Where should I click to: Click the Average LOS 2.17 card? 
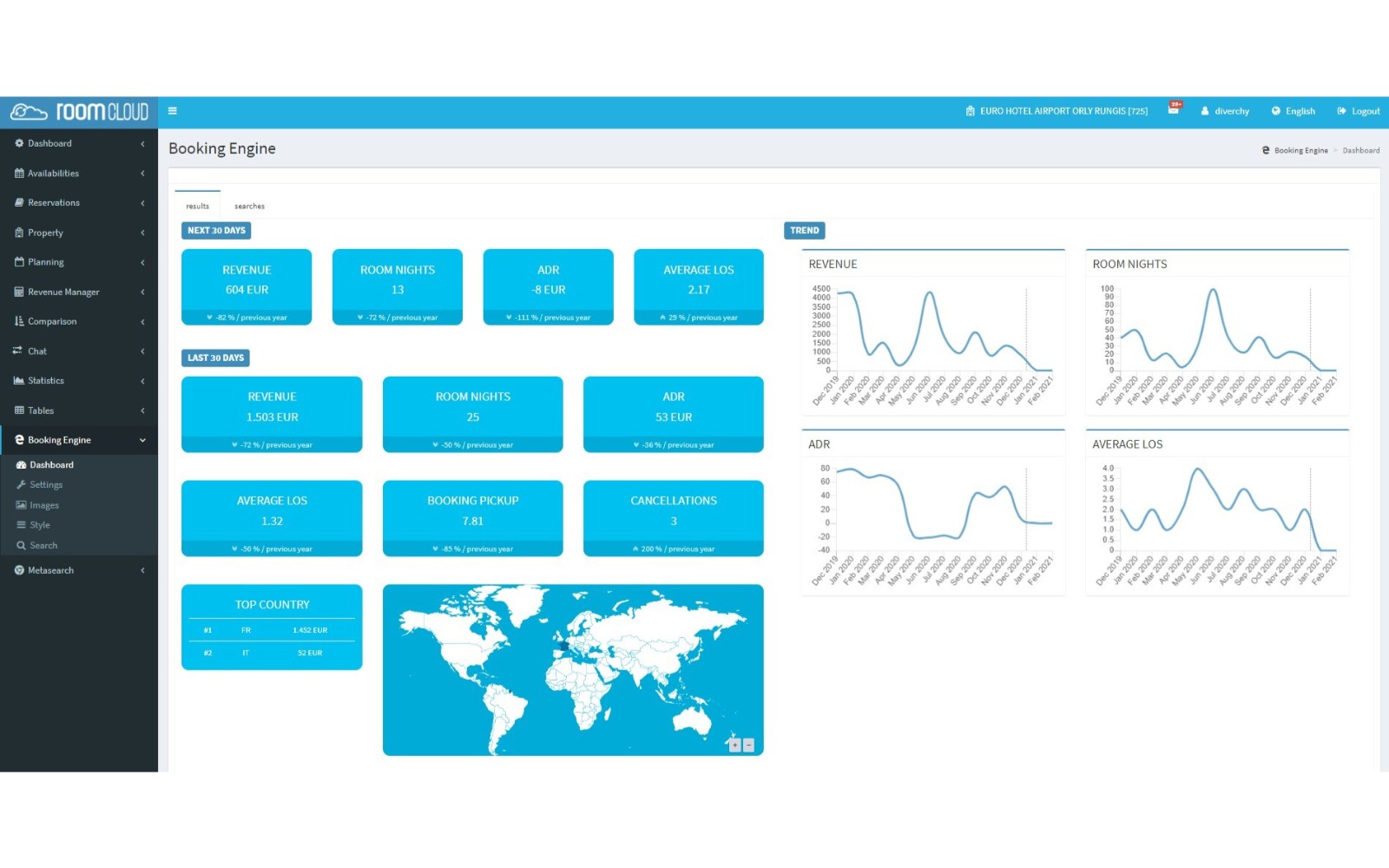699,287
